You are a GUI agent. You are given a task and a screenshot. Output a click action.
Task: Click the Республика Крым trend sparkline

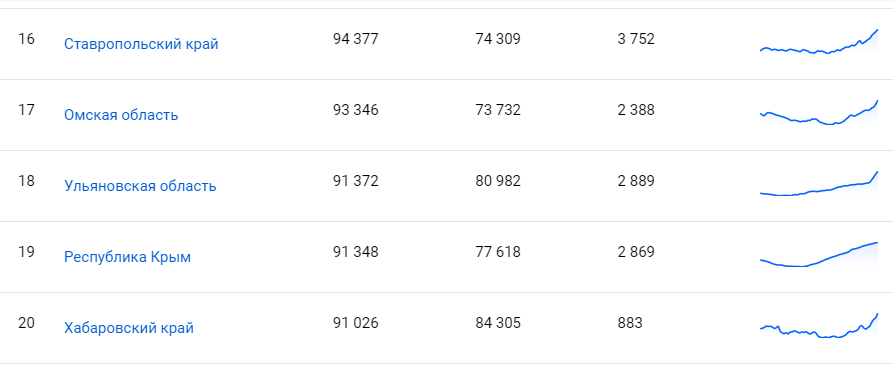pyautogui.click(x=819, y=254)
